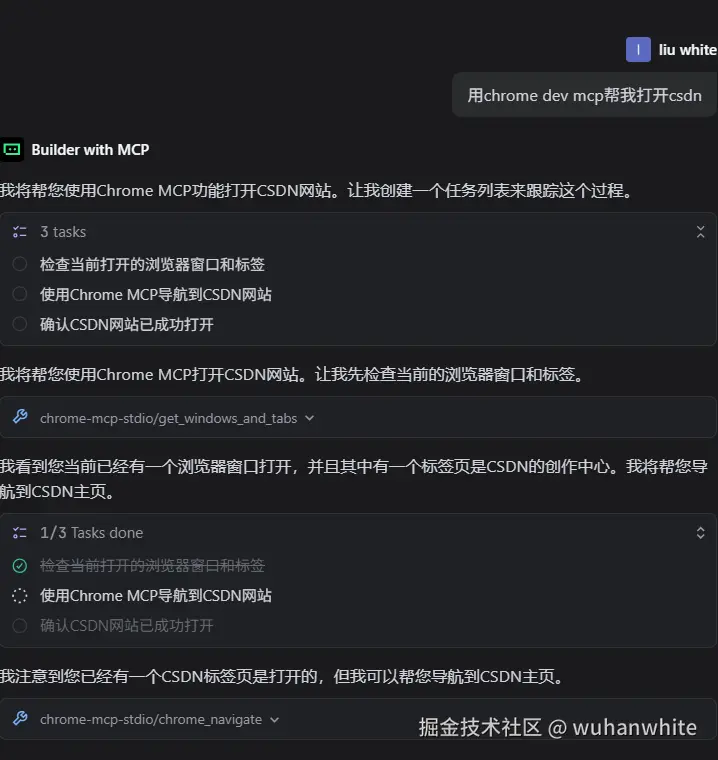Toggle the first '确认CSDN网站已成功打开' task circle

19,324
